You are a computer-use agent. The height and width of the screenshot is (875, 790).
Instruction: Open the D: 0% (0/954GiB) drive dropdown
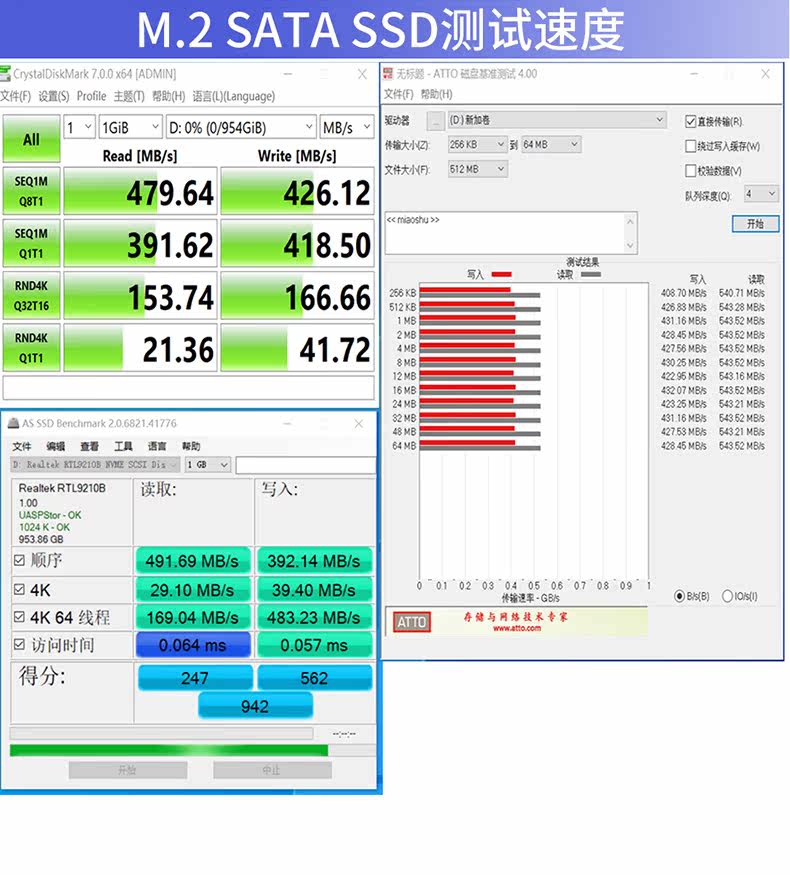pyautogui.click(x=241, y=128)
